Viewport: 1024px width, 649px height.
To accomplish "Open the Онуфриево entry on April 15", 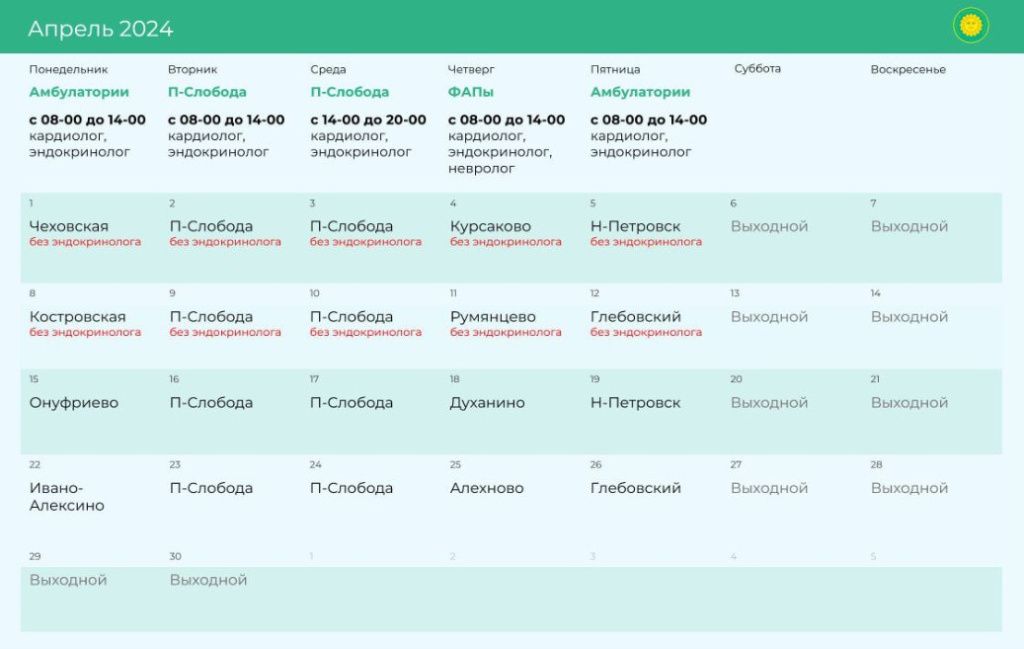I will click(x=74, y=403).
